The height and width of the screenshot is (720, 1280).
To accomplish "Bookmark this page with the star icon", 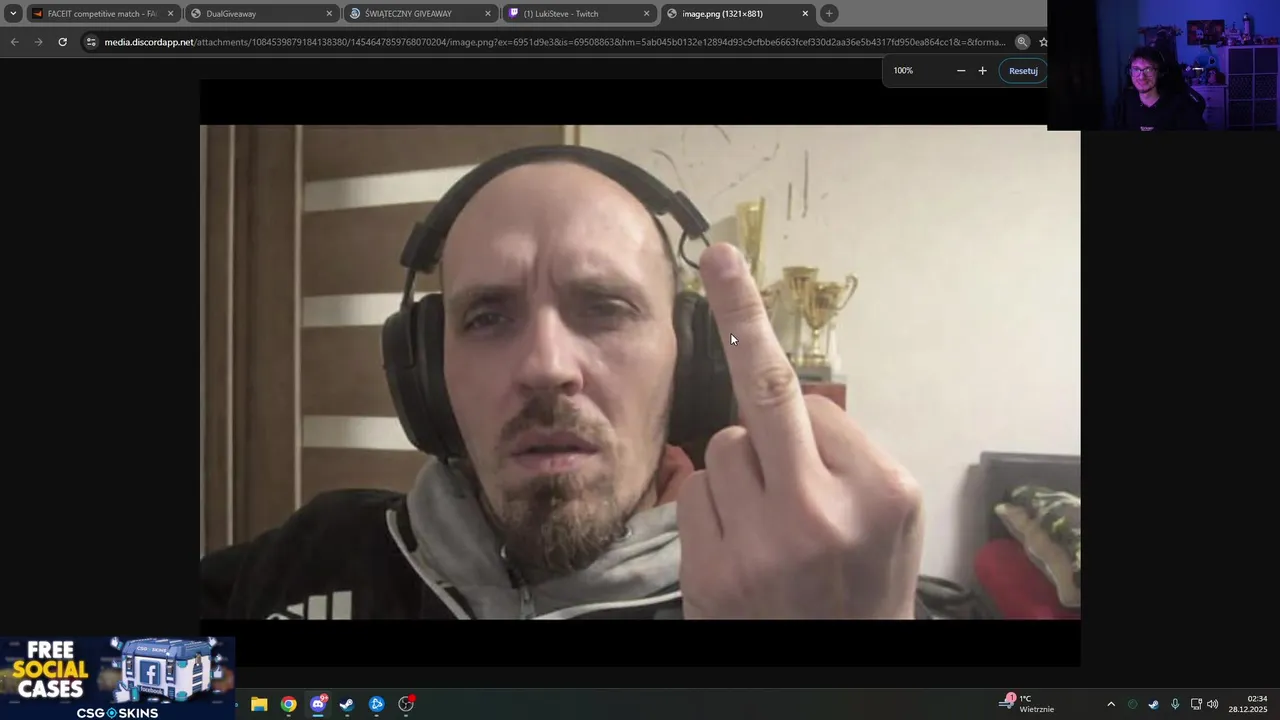I will pyautogui.click(x=1042, y=42).
